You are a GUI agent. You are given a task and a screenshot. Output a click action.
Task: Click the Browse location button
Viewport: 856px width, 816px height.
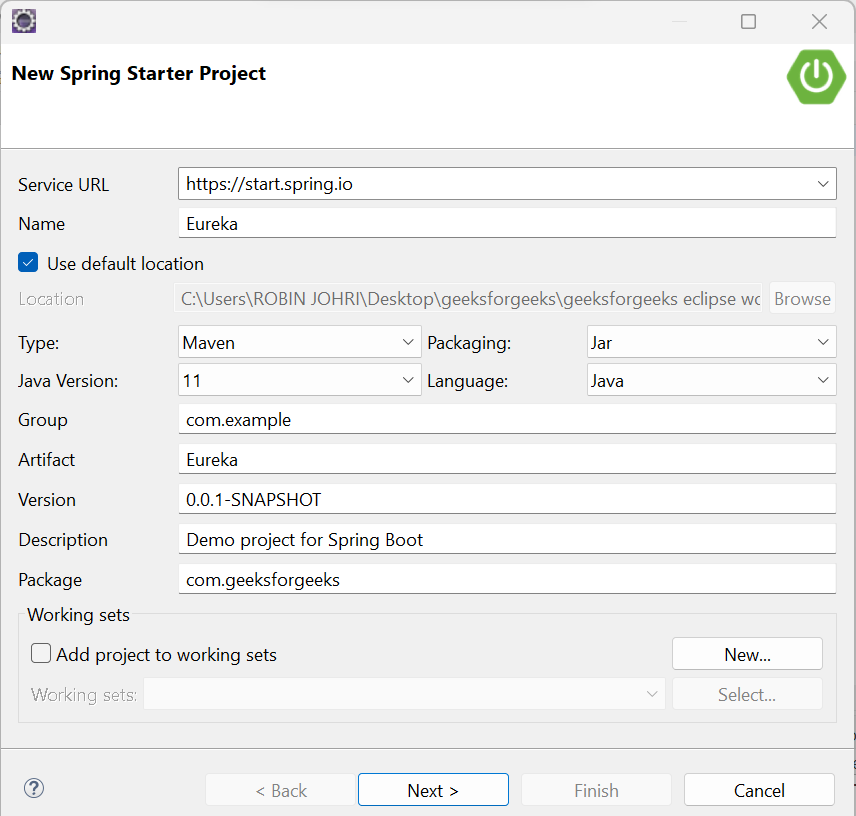tap(802, 298)
